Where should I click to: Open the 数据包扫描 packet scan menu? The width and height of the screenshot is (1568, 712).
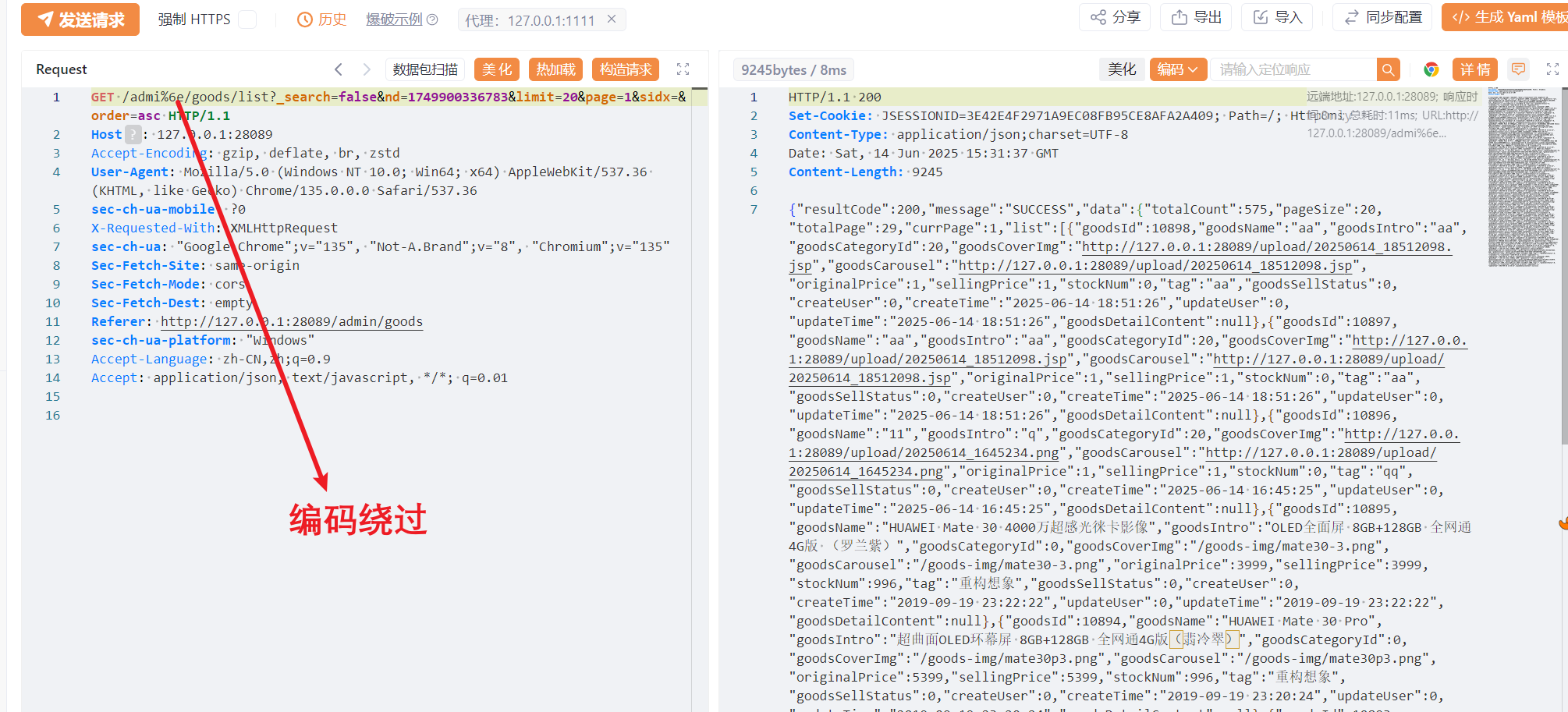click(x=425, y=69)
